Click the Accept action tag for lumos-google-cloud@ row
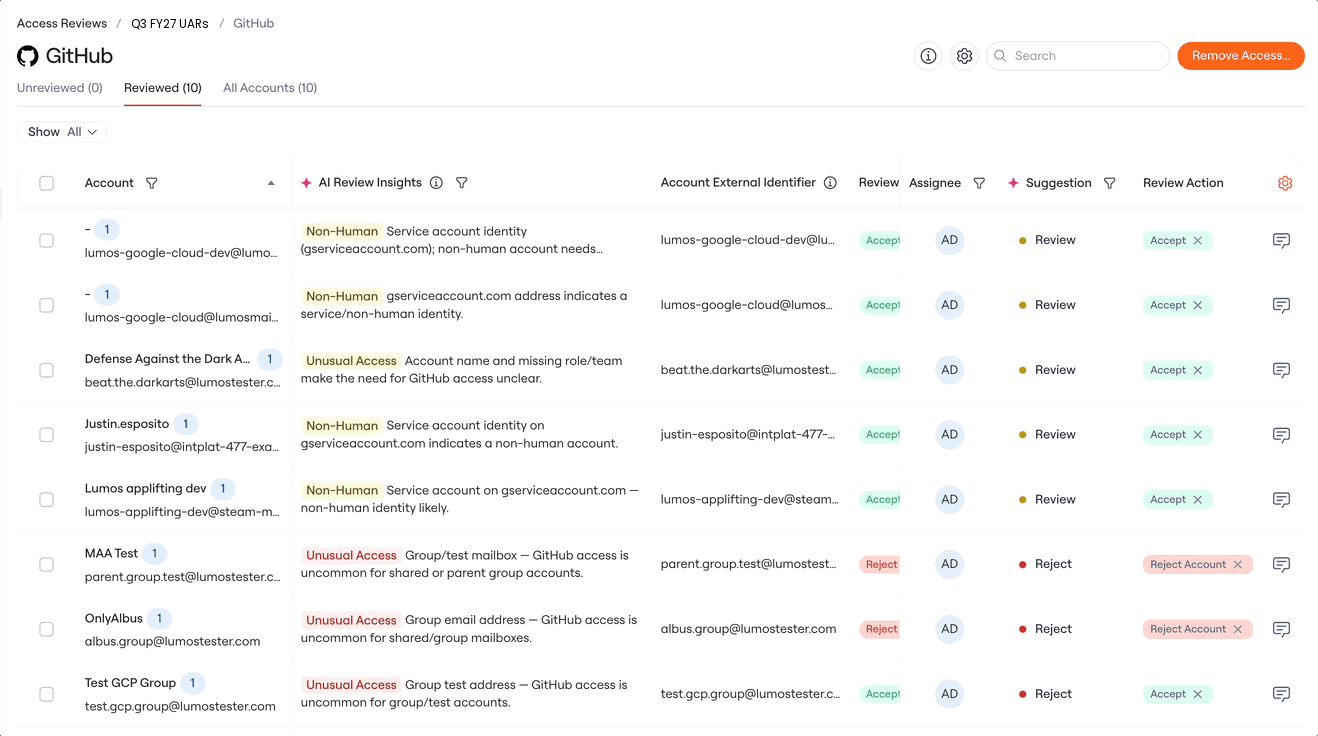Screen dimensions: 1318x736 pyautogui.click(x=1178, y=305)
